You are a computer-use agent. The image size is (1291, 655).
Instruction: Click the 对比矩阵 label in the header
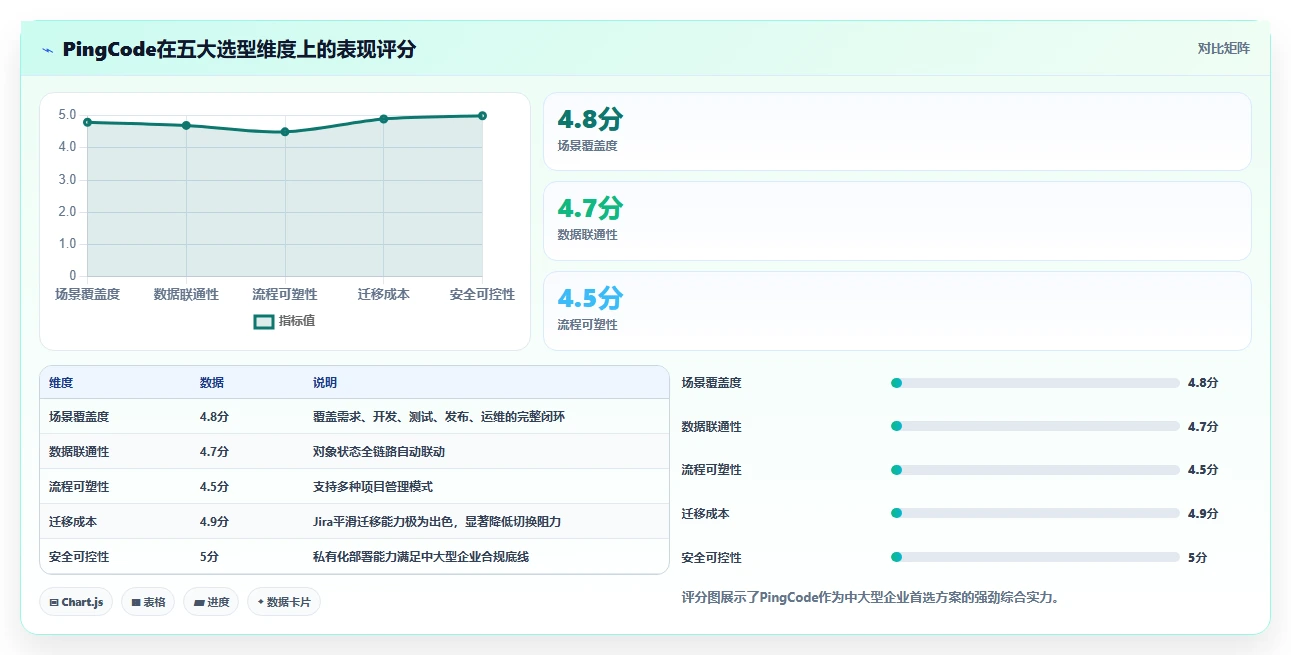pyautogui.click(x=1223, y=48)
